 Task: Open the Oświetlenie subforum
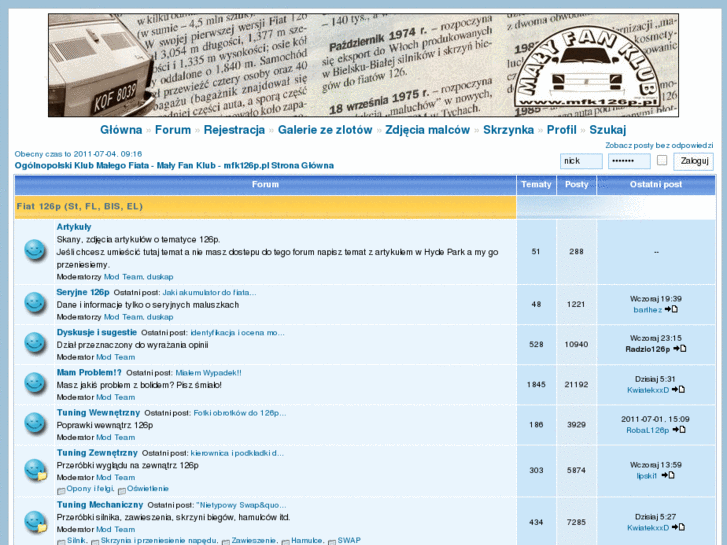click(148, 488)
